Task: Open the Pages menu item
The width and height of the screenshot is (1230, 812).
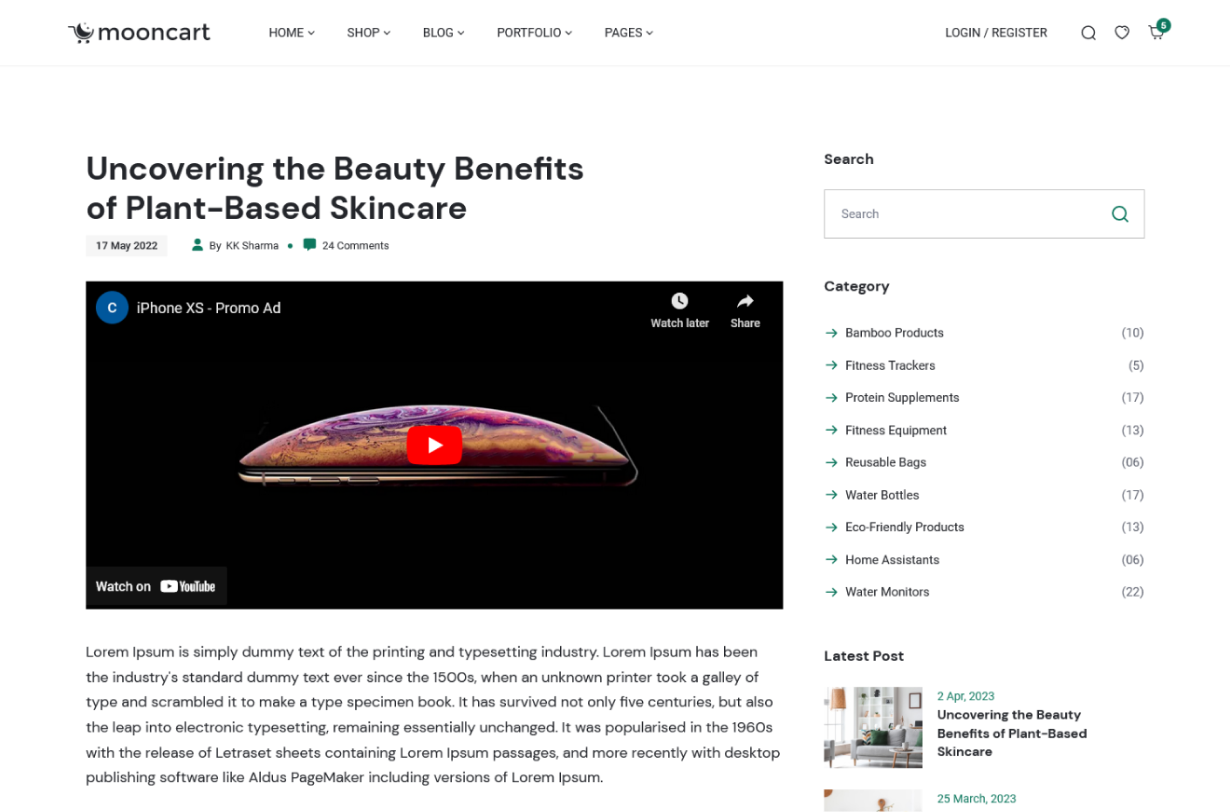Action: point(628,33)
